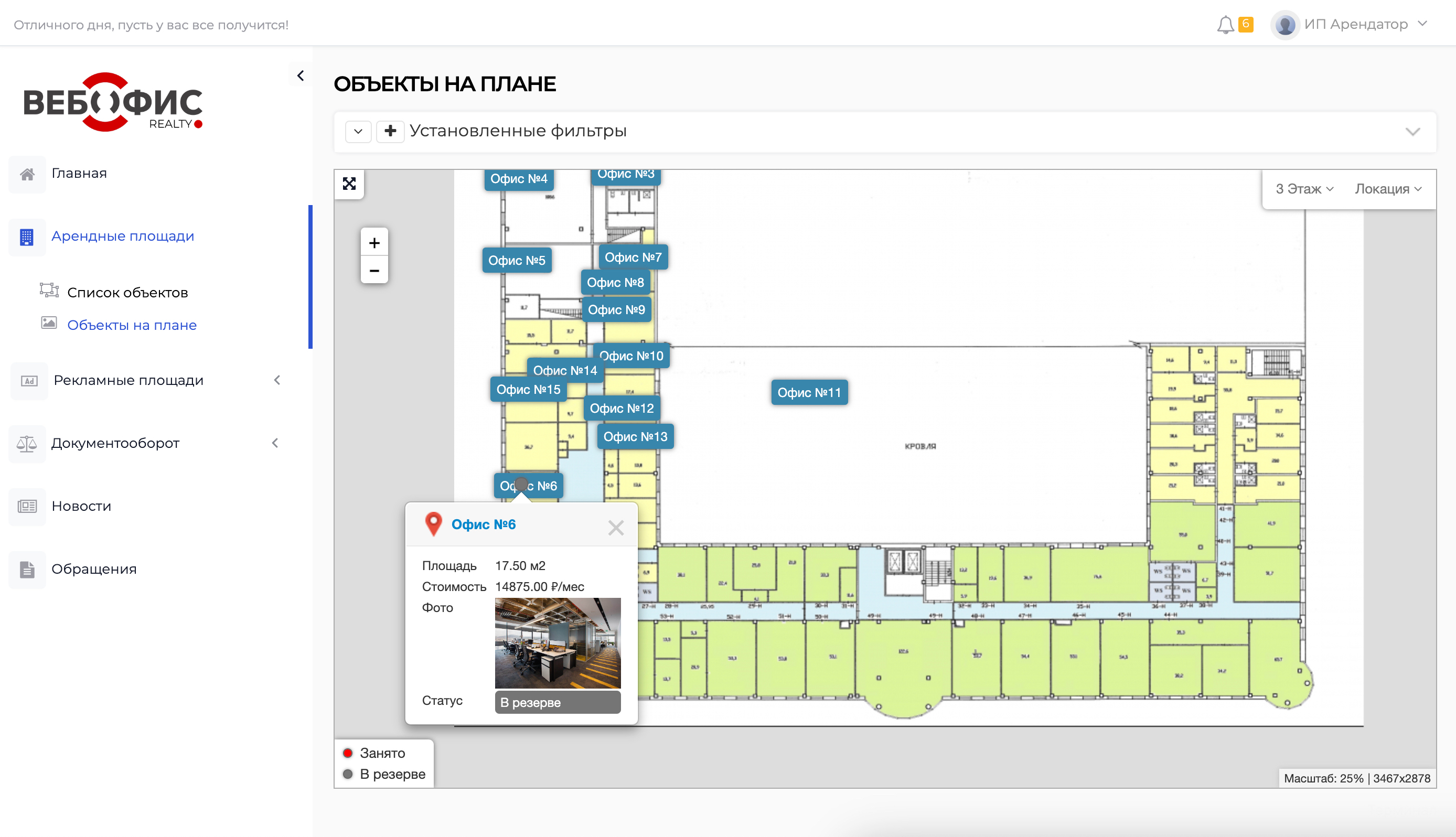This screenshot has width=1456, height=837.
Task: Open the 3 Этаж floor dropdown
Action: 1304,189
